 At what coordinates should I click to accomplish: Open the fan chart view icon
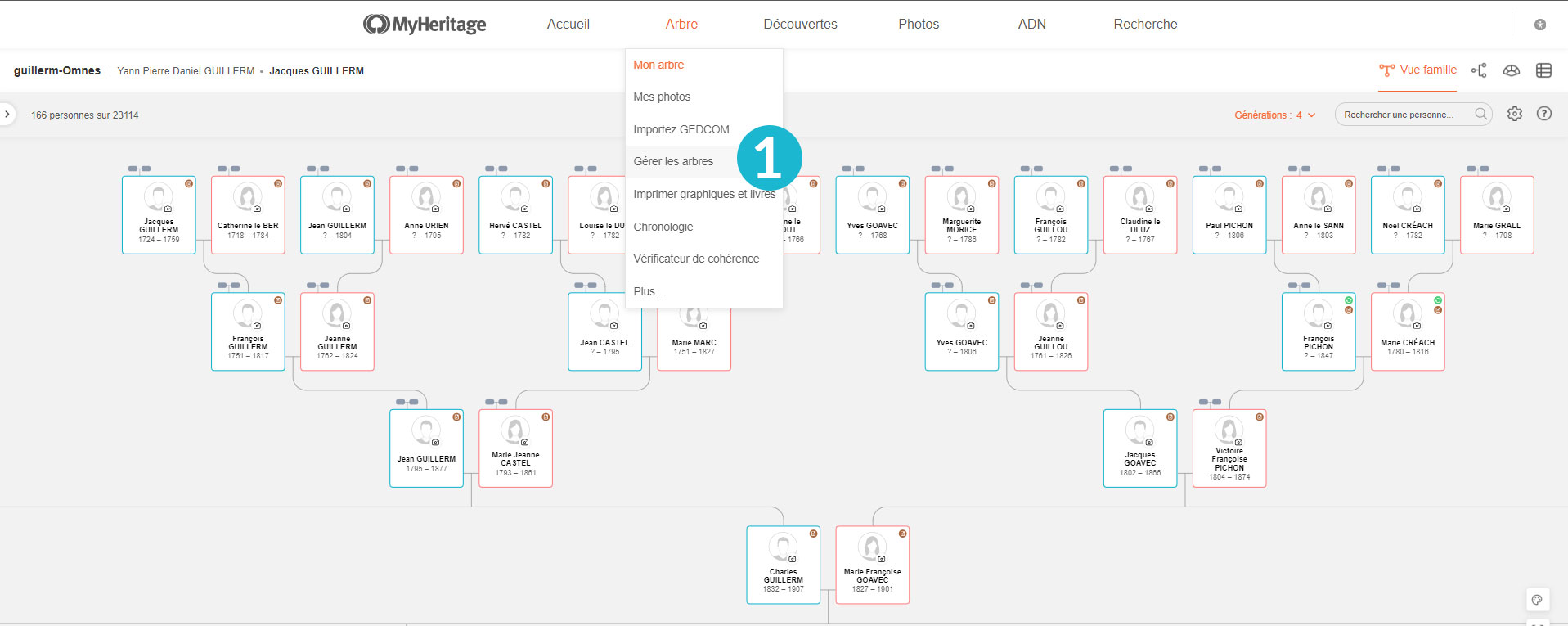point(1512,70)
